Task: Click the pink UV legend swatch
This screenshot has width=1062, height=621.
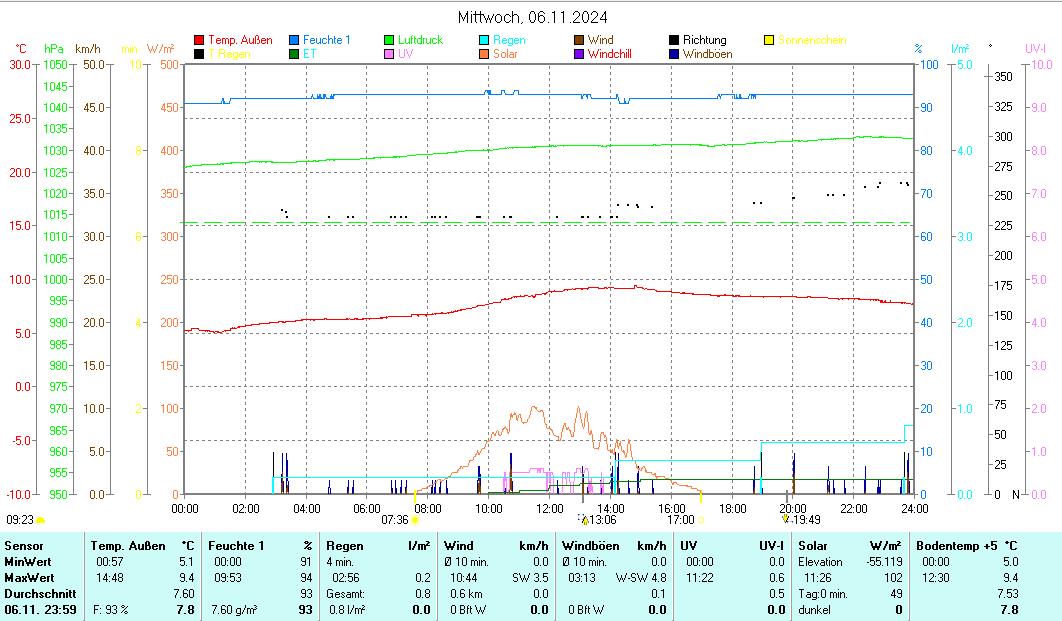Action: pyautogui.click(x=389, y=54)
